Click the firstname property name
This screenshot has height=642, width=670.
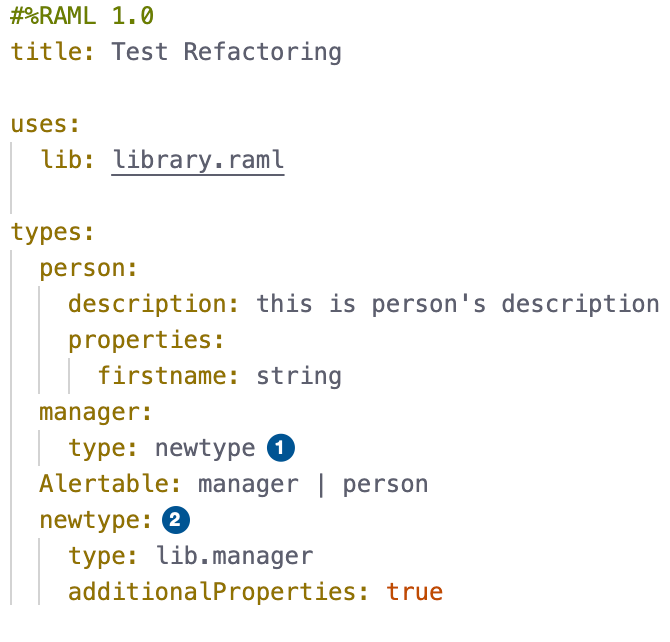(x=162, y=376)
